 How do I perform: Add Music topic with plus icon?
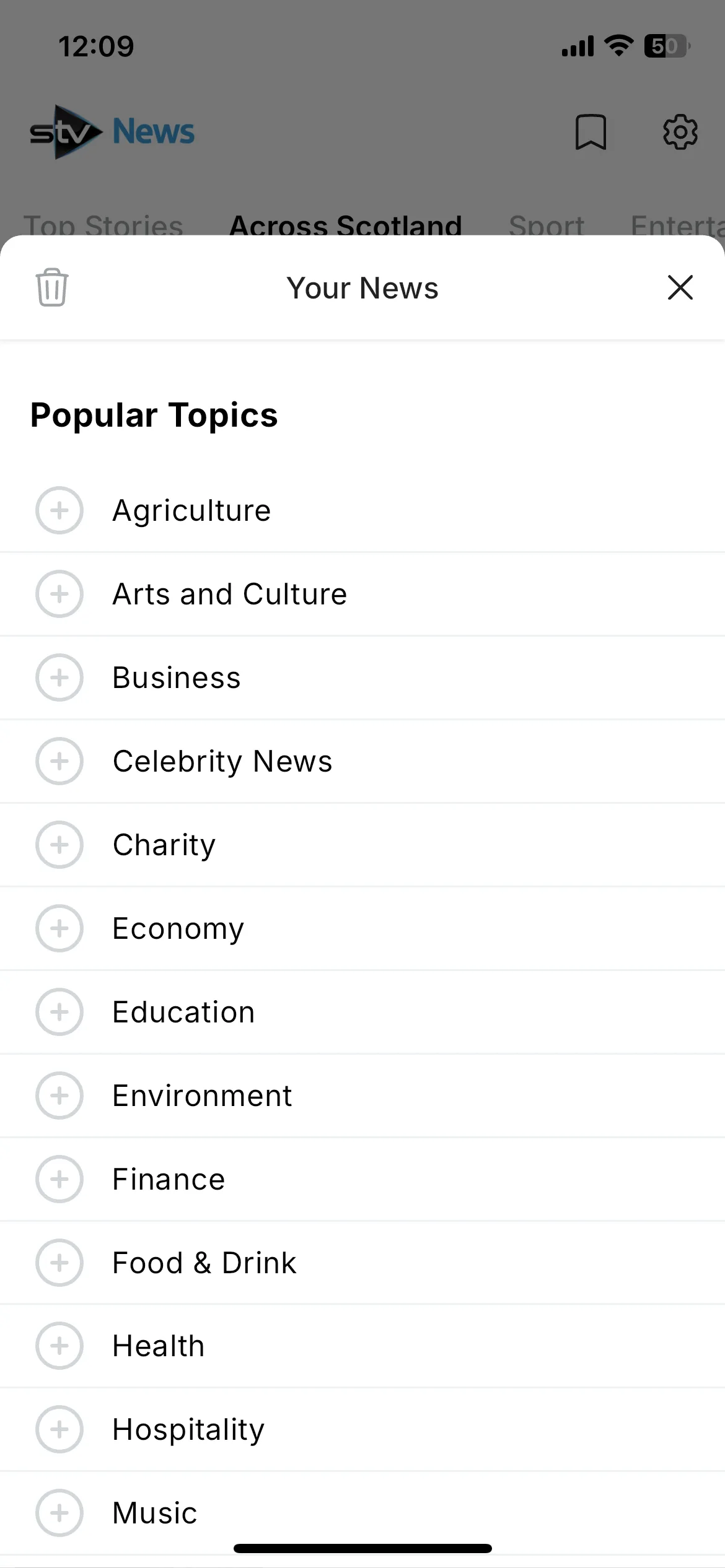59,1513
